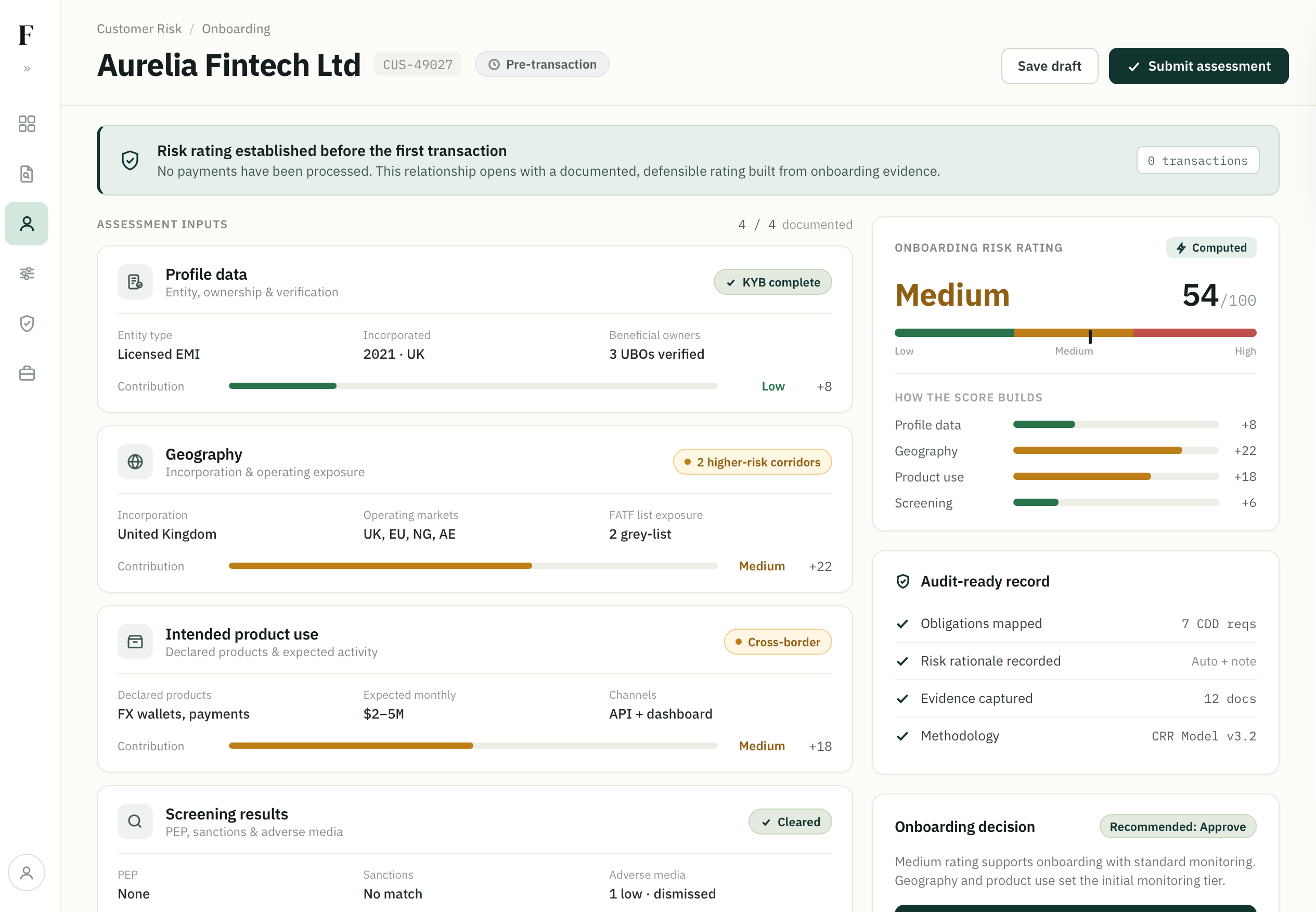Click the Onboarding breadcrumb
1316x912 pixels.
(236, 29)
